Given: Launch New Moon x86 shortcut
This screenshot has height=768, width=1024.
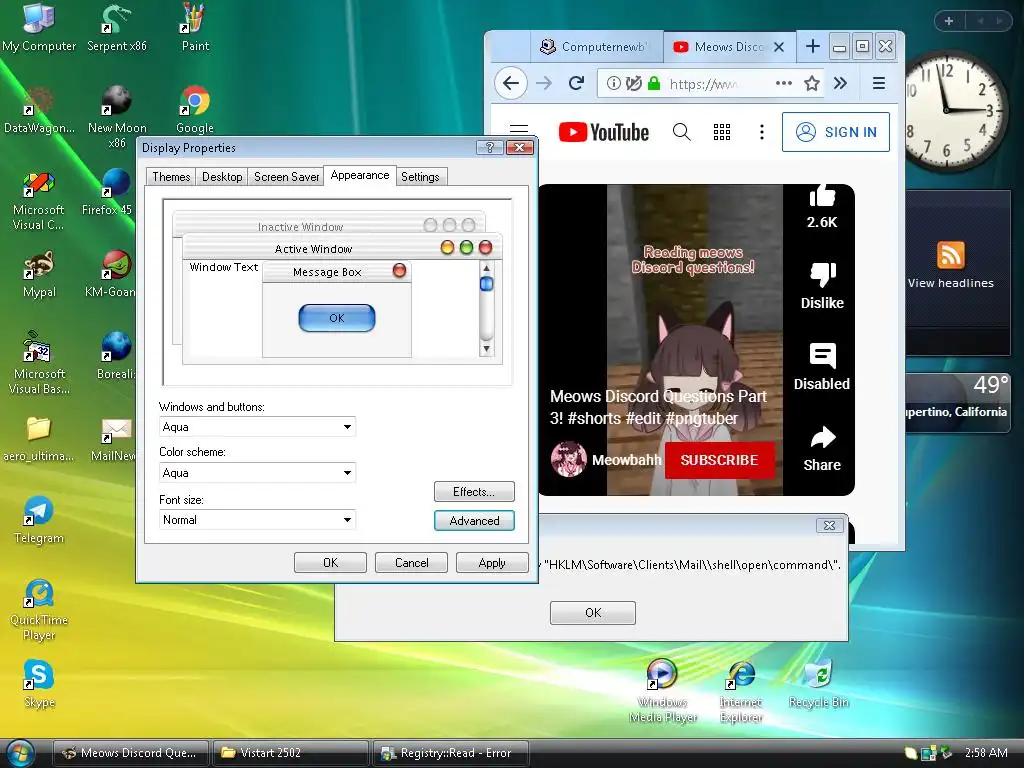Looking at the screenshot, I should coord(117,116).
